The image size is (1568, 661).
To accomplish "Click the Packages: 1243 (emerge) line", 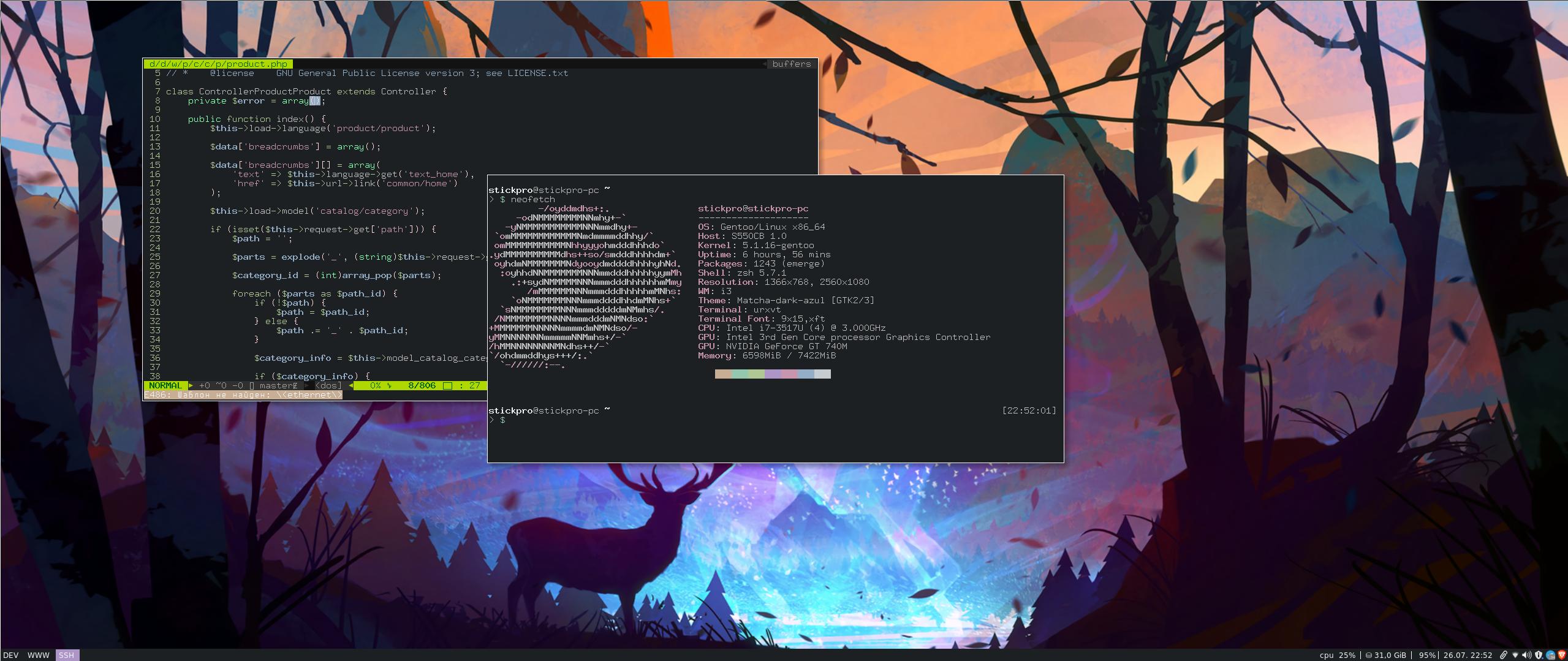I will [762, 263].
